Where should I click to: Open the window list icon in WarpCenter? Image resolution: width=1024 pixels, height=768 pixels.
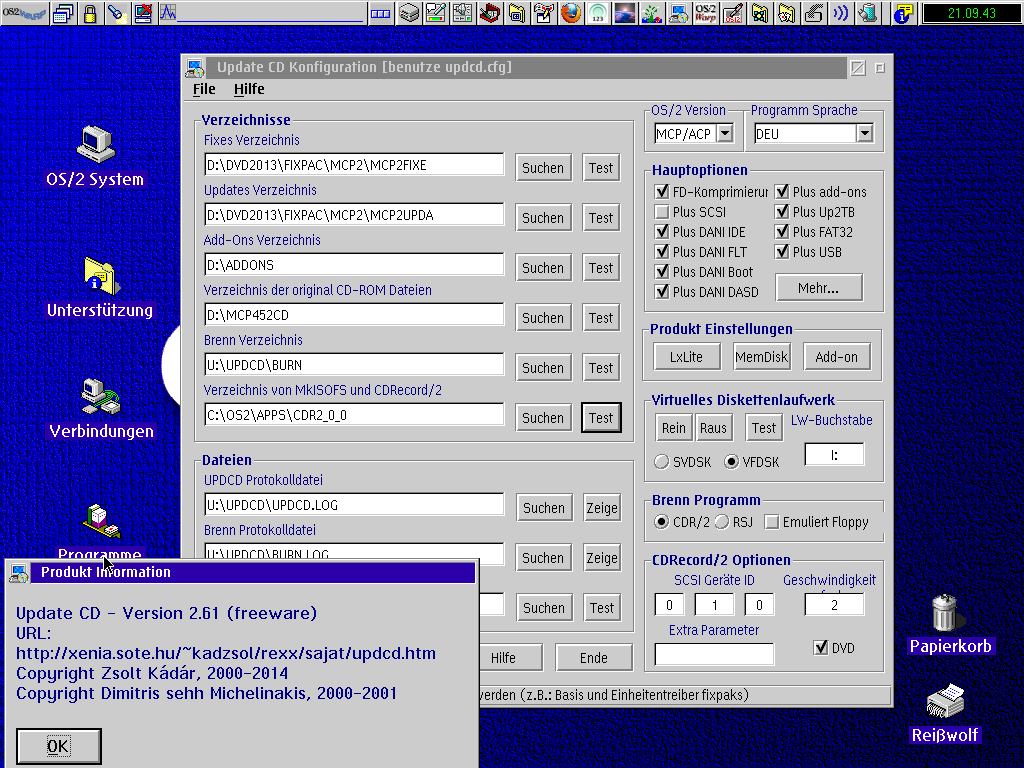pyautogui.click(x=63, y=13)
